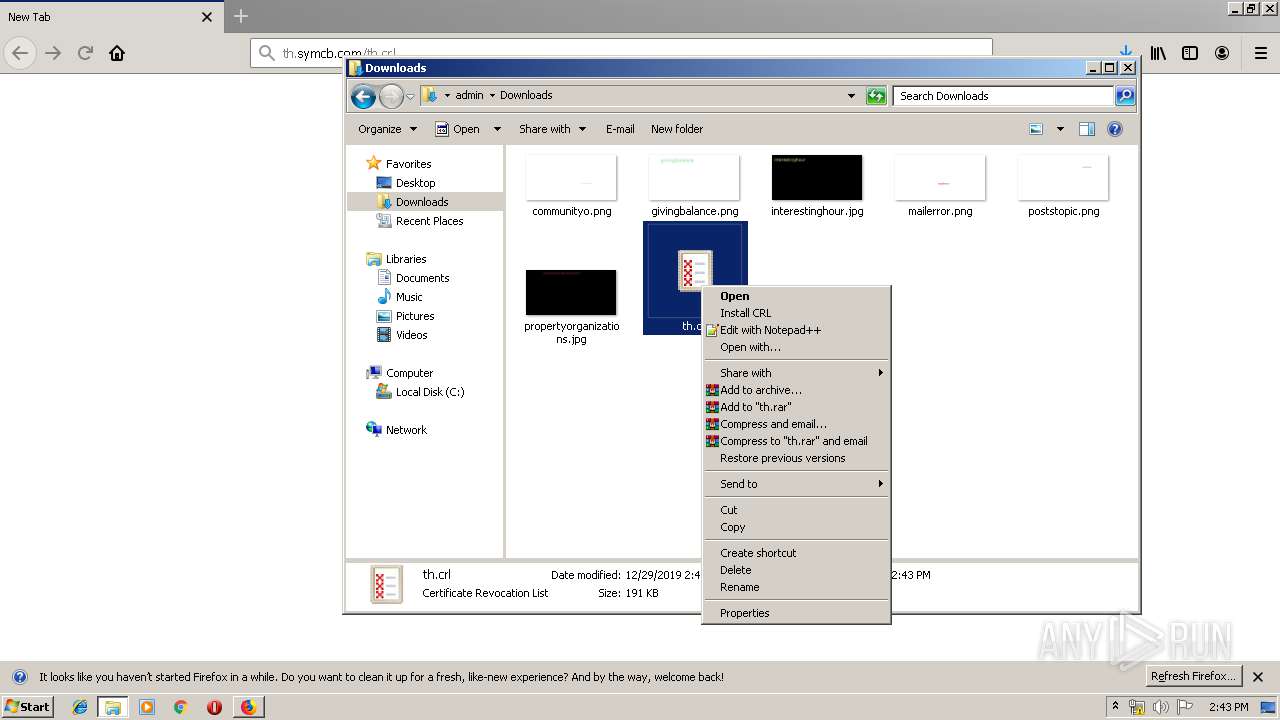1280x720 pixels.
Task: Choose Create shortcut in context menu
Action: click(x=796, y=553)
